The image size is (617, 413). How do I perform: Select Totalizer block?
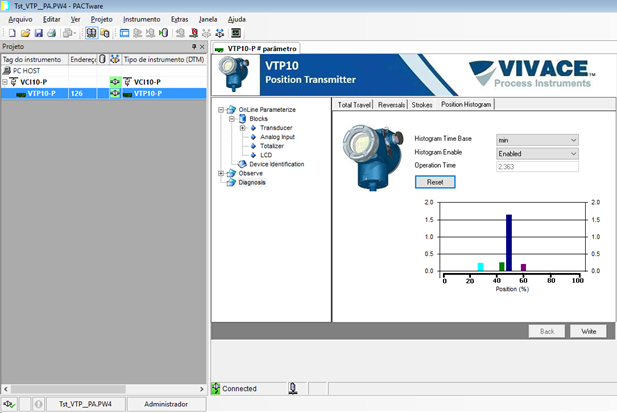(x=272, y=146)
